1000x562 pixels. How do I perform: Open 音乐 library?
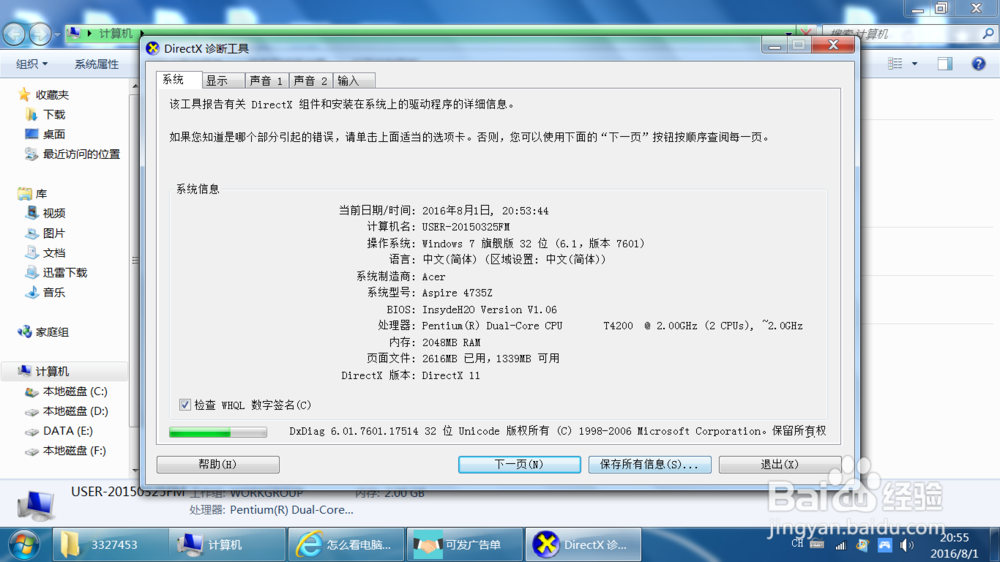pos(54,292)
